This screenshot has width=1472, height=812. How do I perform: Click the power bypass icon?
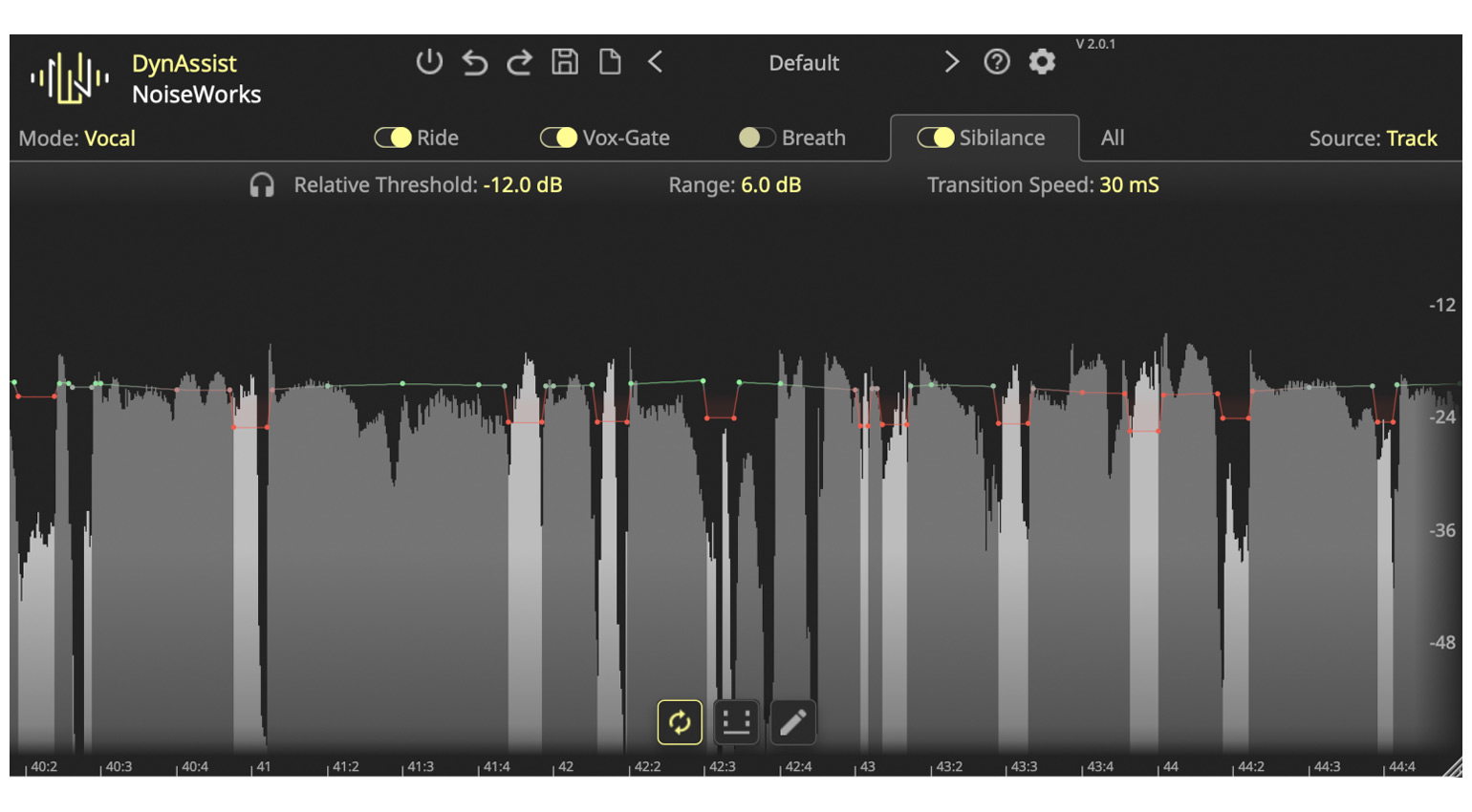pyautogui.click(x=429, y=62)
